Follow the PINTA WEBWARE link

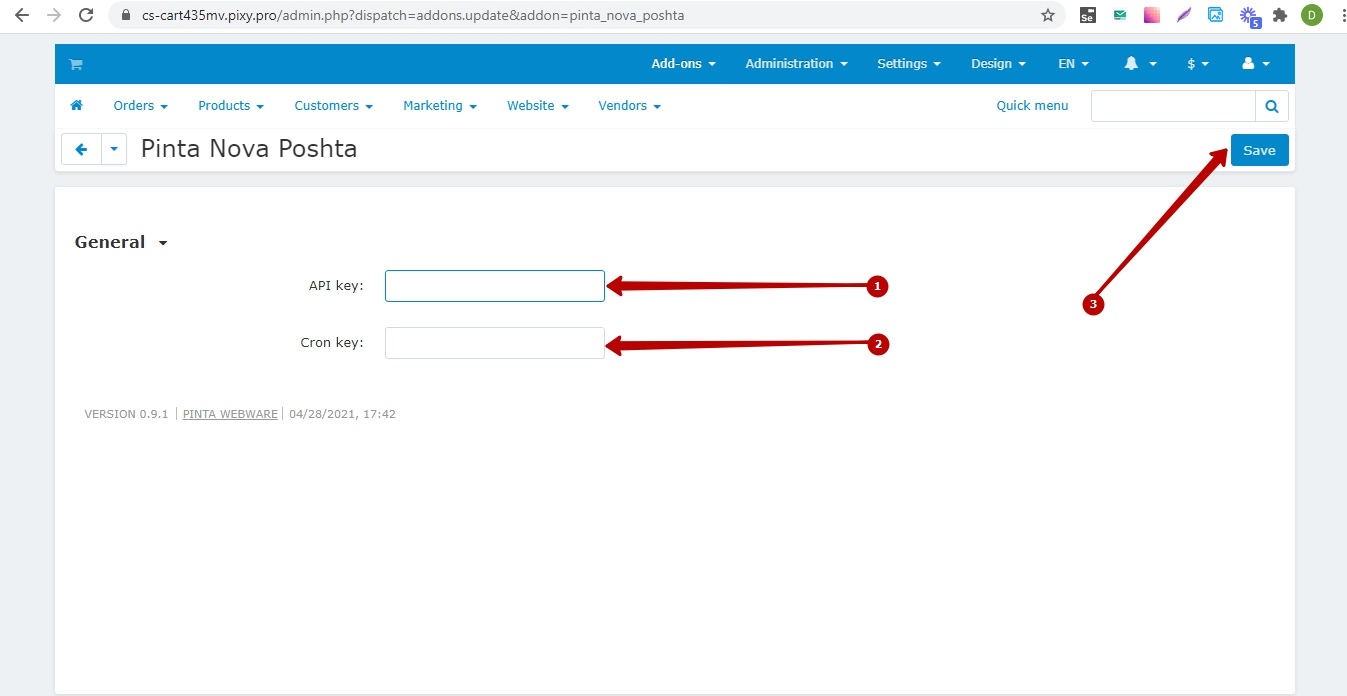230,414
